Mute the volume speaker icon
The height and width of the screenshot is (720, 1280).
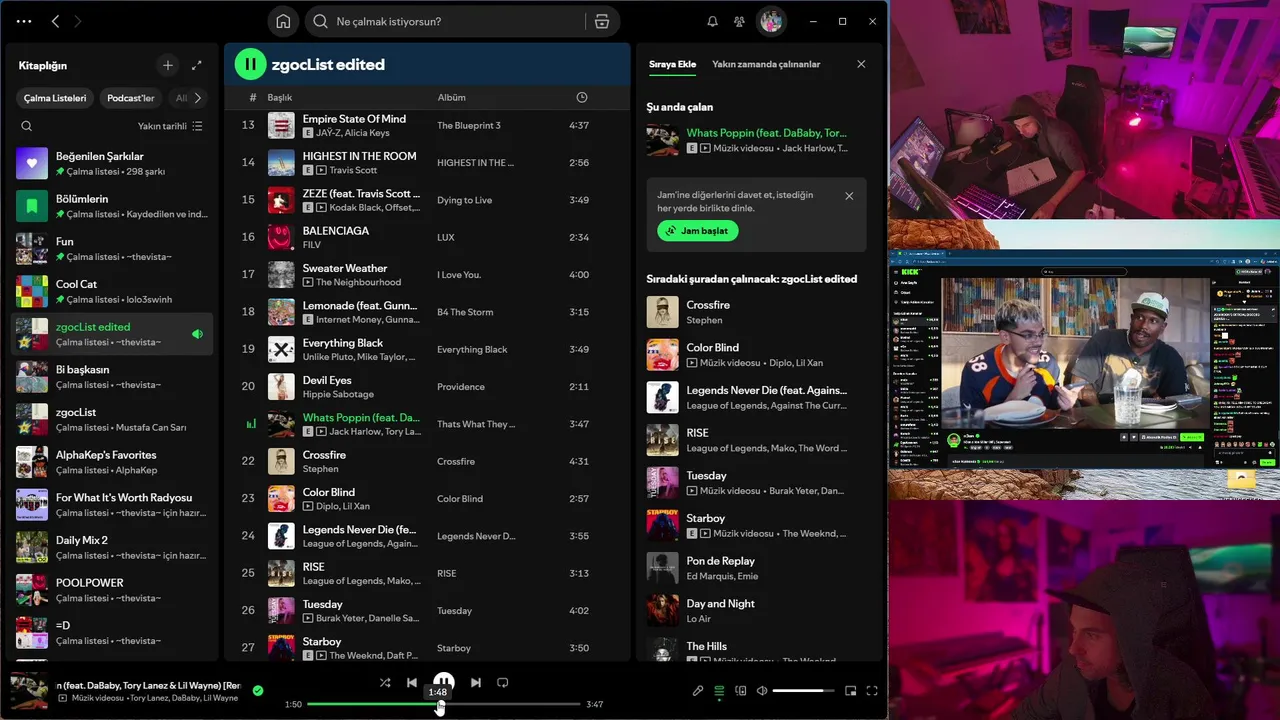tap(762, 690)
